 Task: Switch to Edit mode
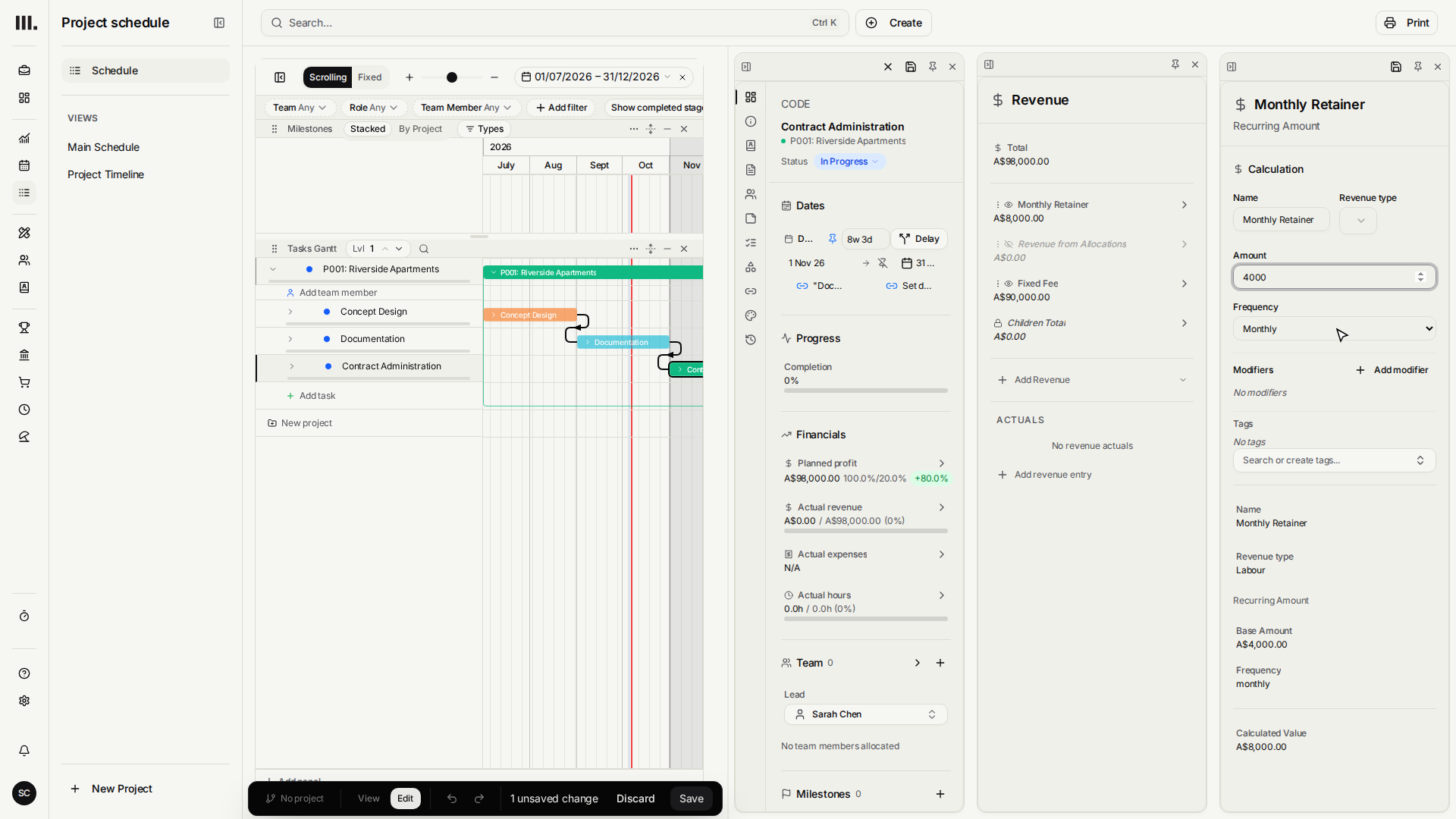pyautogui.click(x=406, y=799)
